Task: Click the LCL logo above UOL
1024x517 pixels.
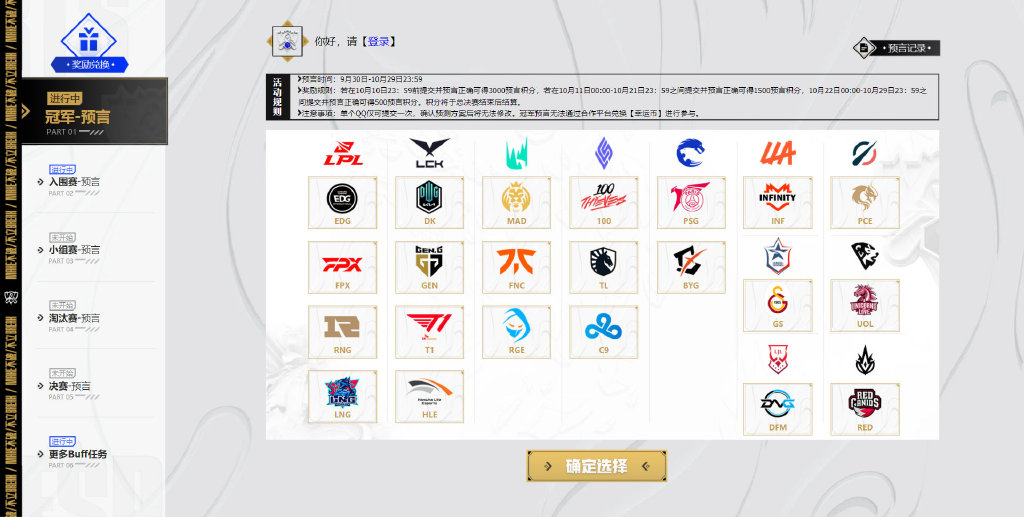Action: point(865,255)
